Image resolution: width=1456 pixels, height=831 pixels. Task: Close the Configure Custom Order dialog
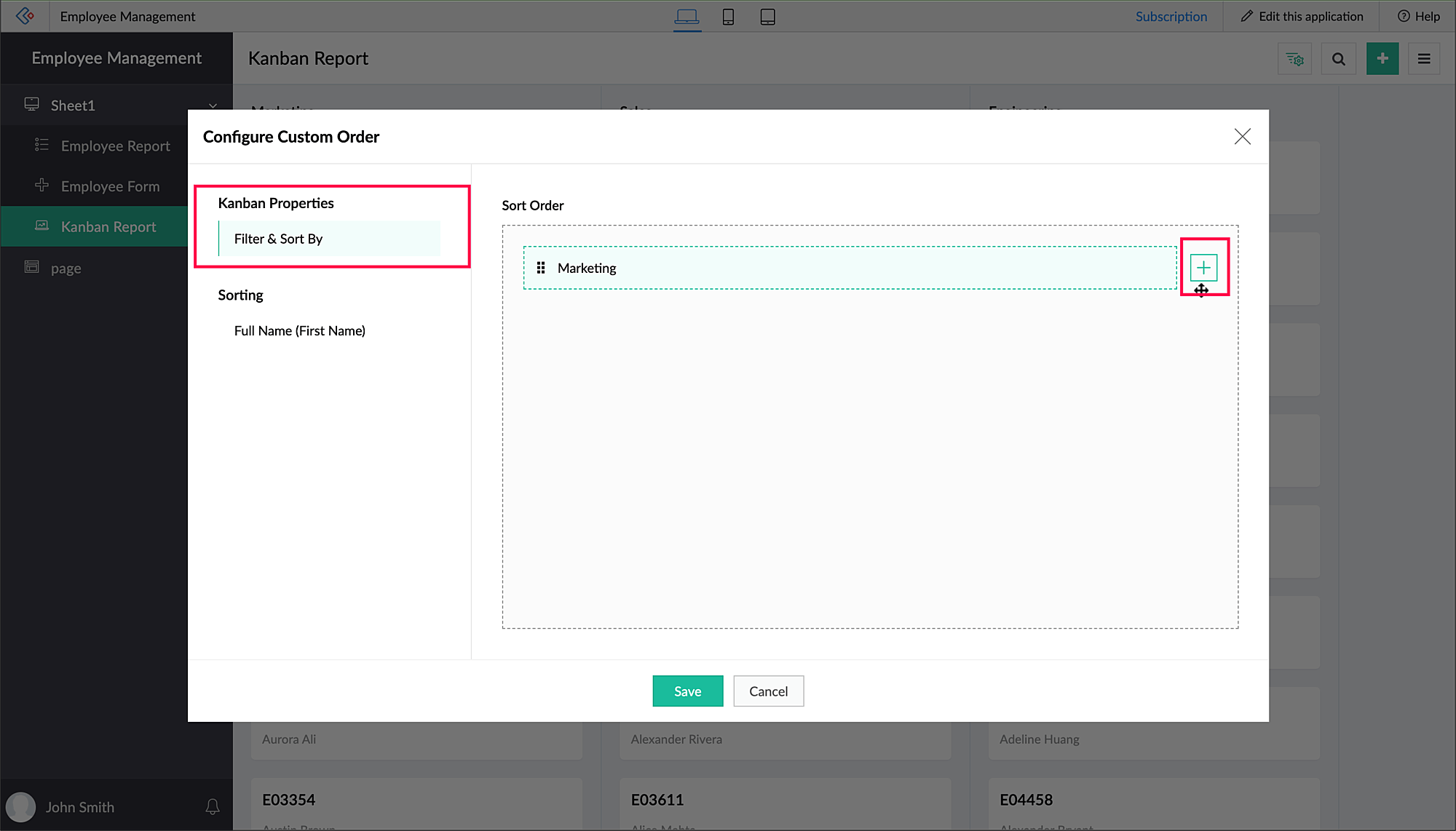(x=1242, y=137)
